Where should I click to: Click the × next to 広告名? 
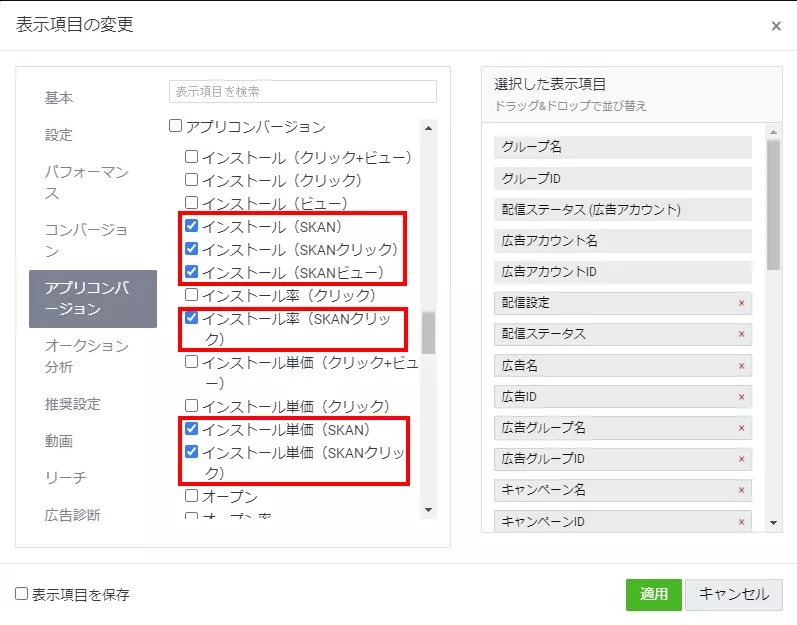[x=741, y=366]
